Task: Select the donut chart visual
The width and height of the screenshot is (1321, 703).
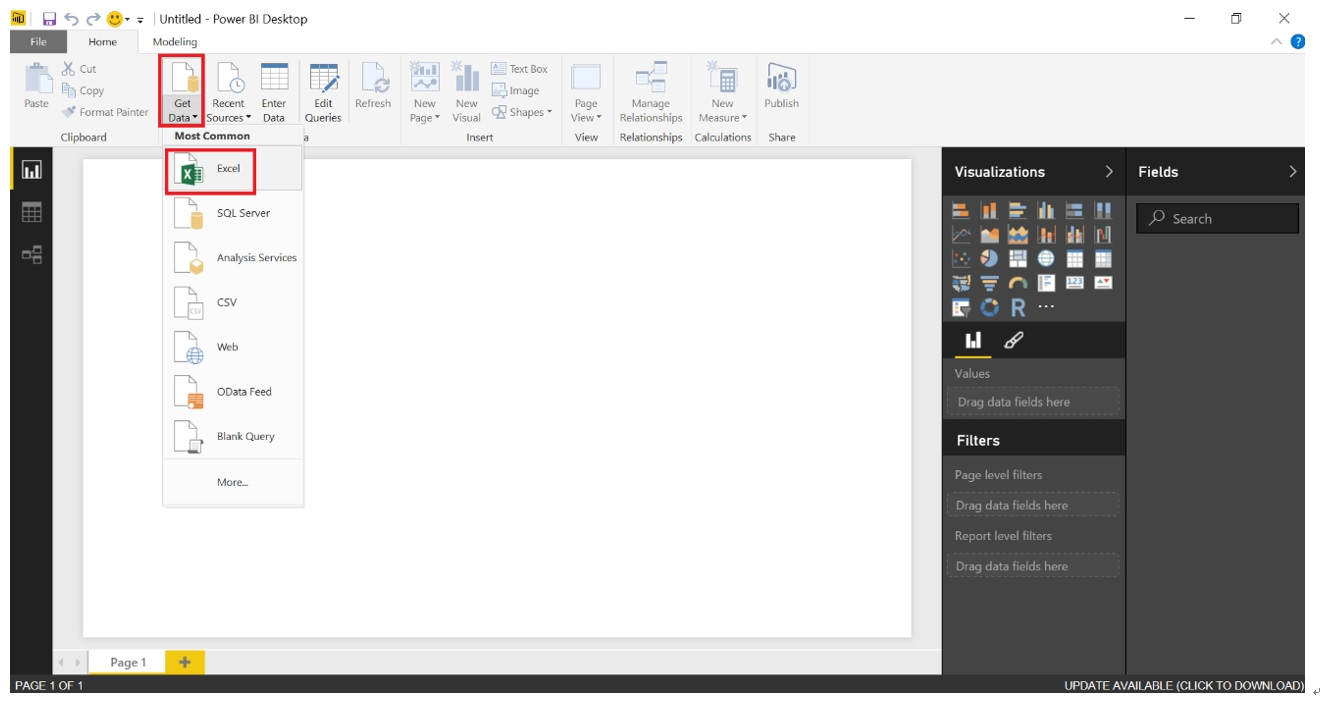Action: [x=990, y=307]
